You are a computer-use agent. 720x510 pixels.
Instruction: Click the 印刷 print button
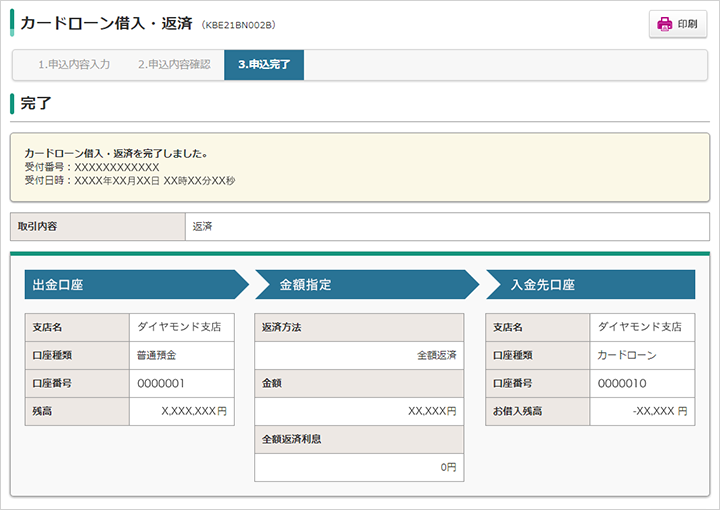tap(678, 24)
